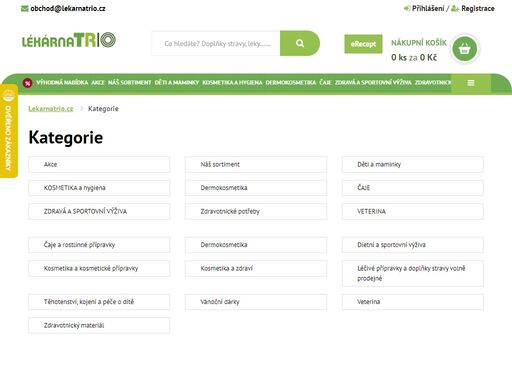The width and height of the screenshot is (512, 384).
Task: Open Čaje a rostlinné přípravky category
Action: click(x=99, y=245)
